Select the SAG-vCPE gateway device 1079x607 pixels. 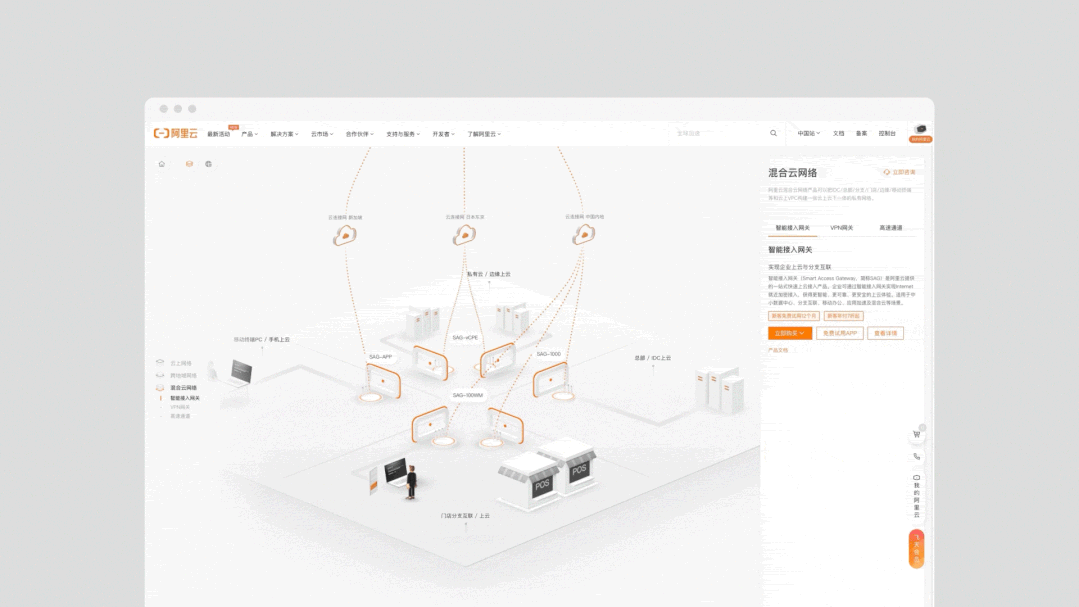(431, 363)
